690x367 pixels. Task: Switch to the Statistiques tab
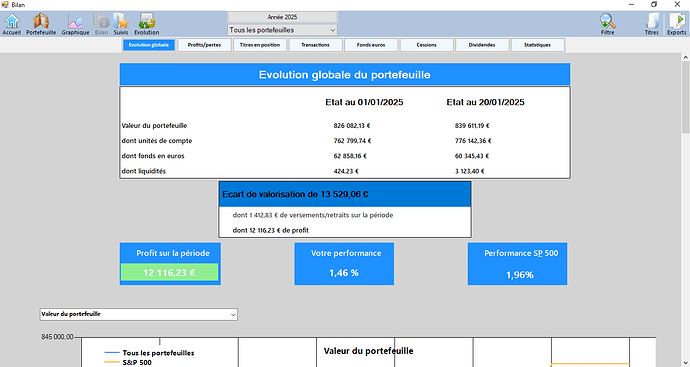point(537,45)
